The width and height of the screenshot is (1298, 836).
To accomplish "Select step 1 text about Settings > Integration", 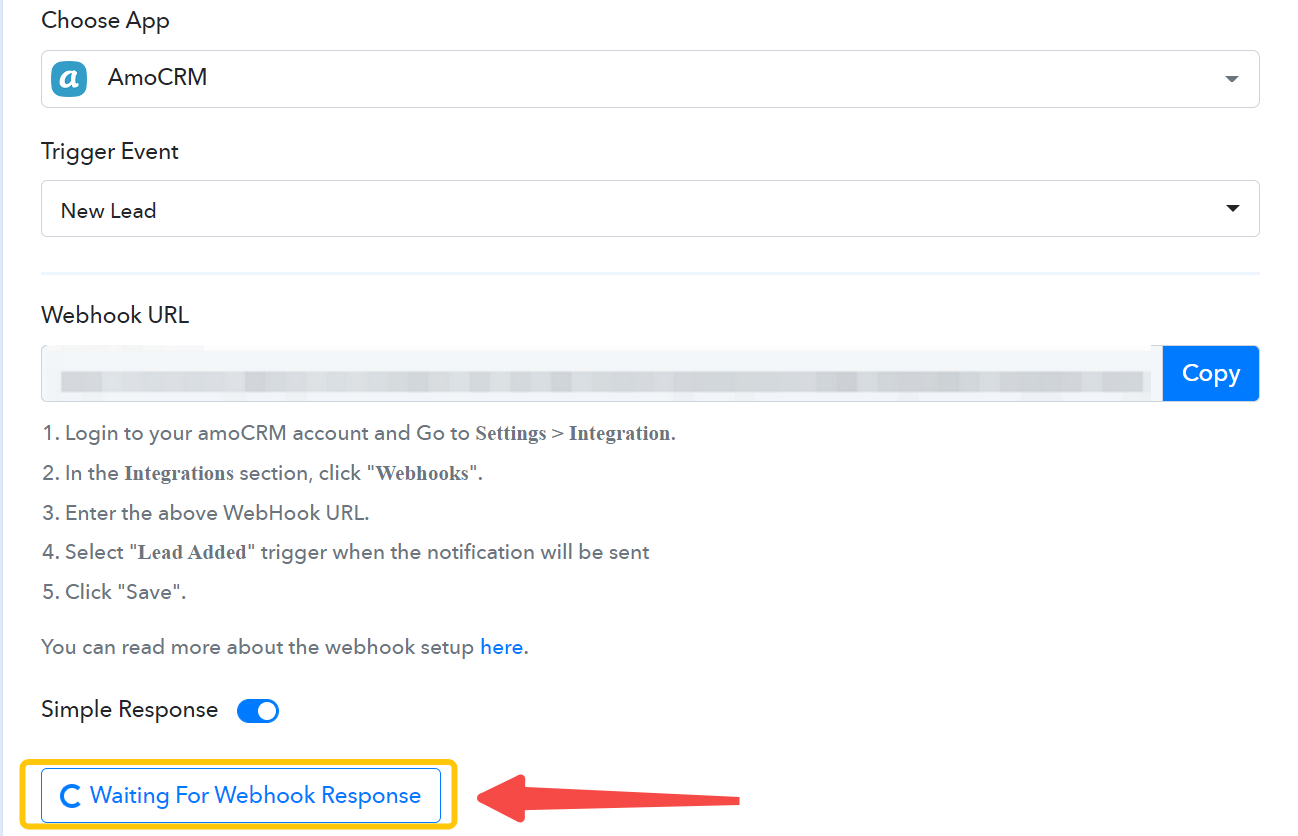I will (x=359, y=433).
